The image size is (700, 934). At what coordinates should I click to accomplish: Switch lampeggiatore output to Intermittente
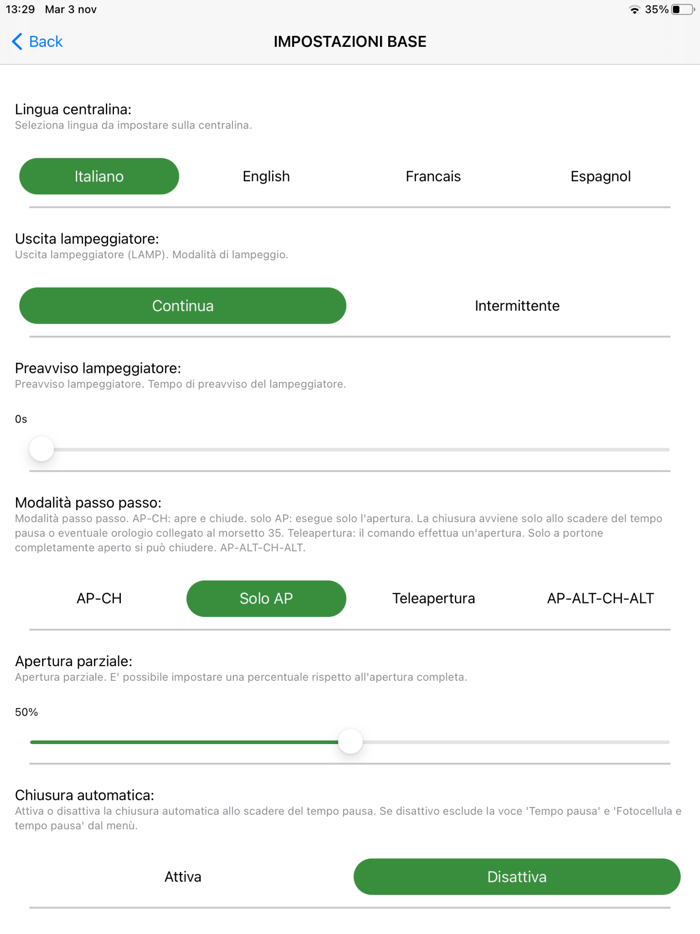(x=517, y=306)
